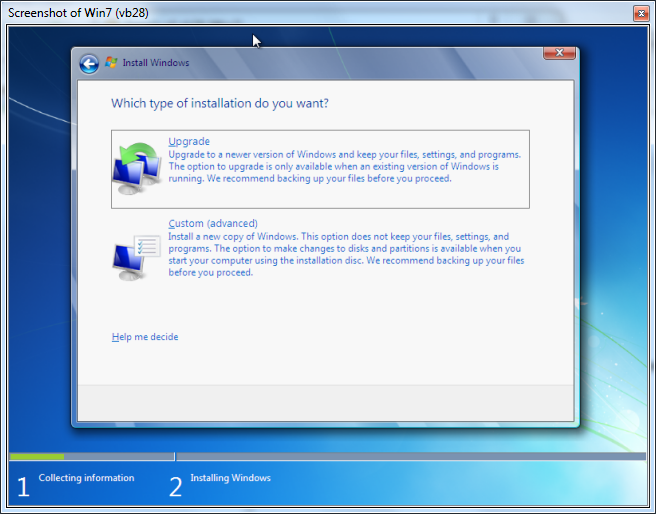Image resolution: width=656 pixels, height=514 pixels.
Task: Click the 'Which type of installation do you want?' heading
Action: 220,103
